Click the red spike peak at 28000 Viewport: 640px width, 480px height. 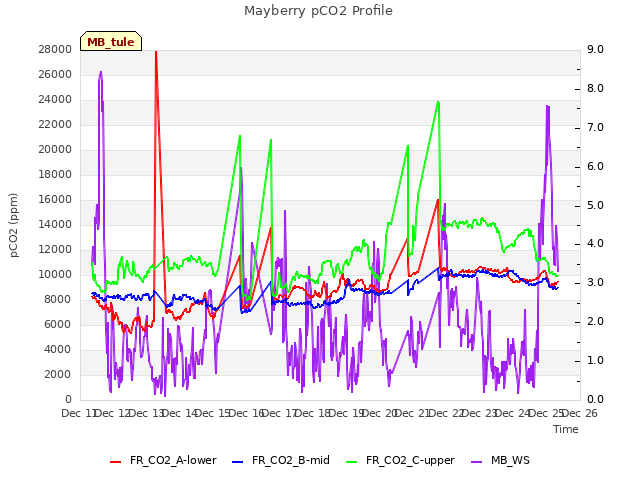156,52
